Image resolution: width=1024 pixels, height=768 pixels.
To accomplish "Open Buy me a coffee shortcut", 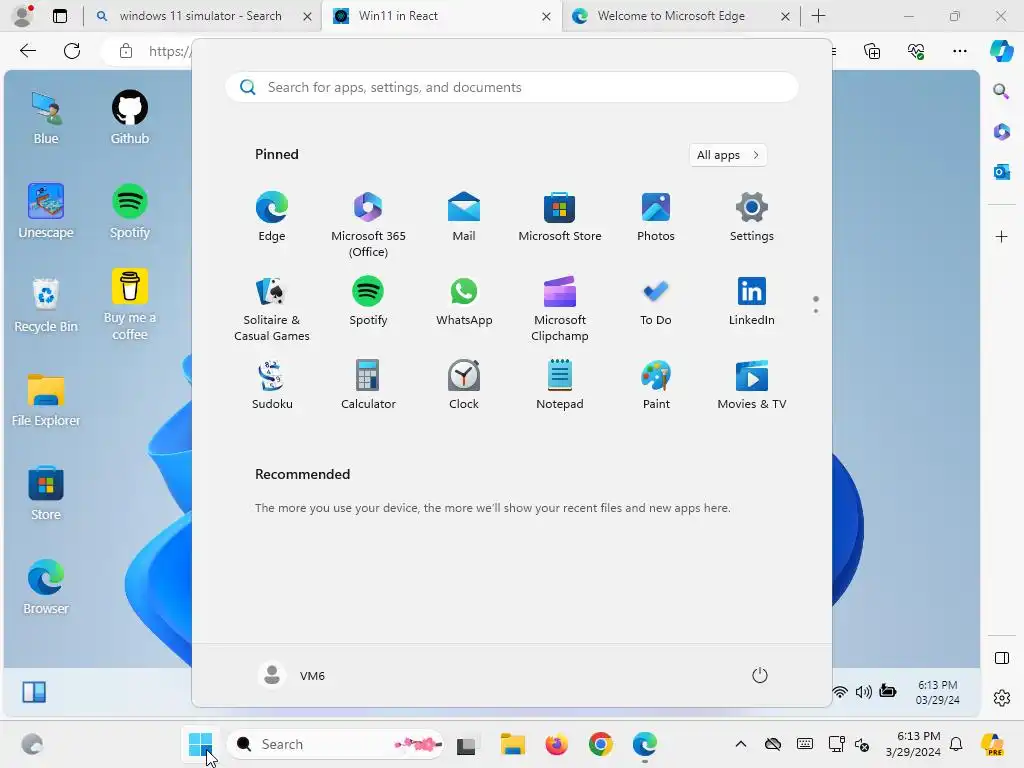I will click(x=129, y=304).
